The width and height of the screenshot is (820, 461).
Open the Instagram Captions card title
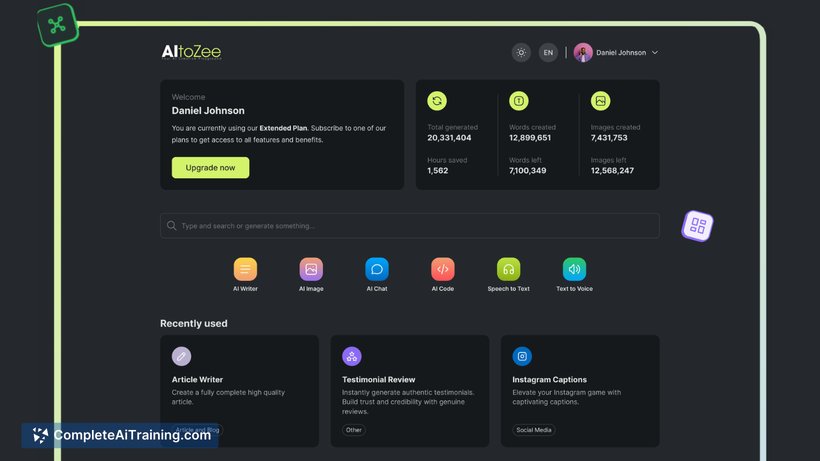click(550, 379)
